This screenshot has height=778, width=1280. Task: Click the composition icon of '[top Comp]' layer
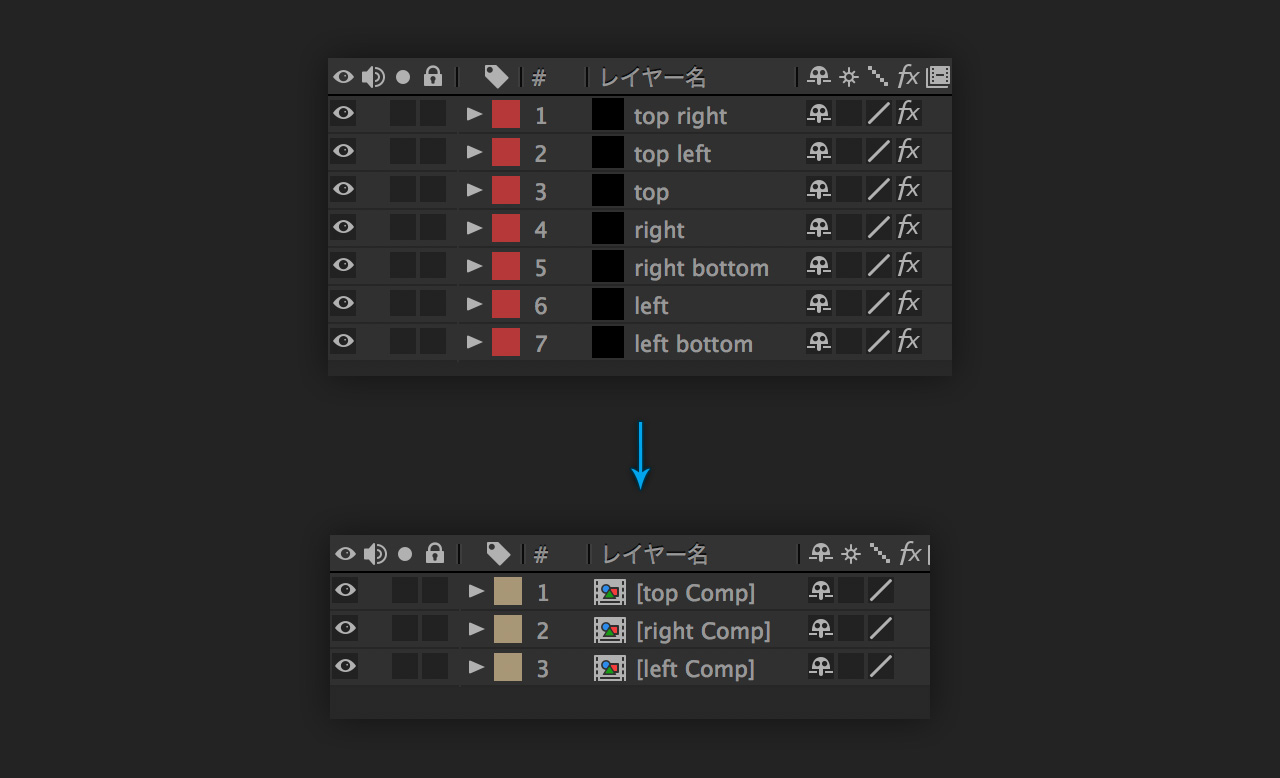pyautogui.click(x=610, y=592)
